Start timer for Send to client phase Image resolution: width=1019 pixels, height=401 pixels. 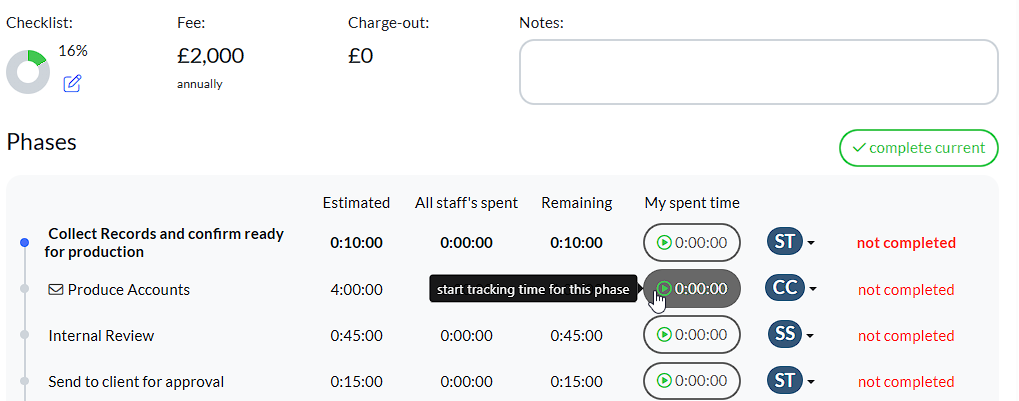691,381
